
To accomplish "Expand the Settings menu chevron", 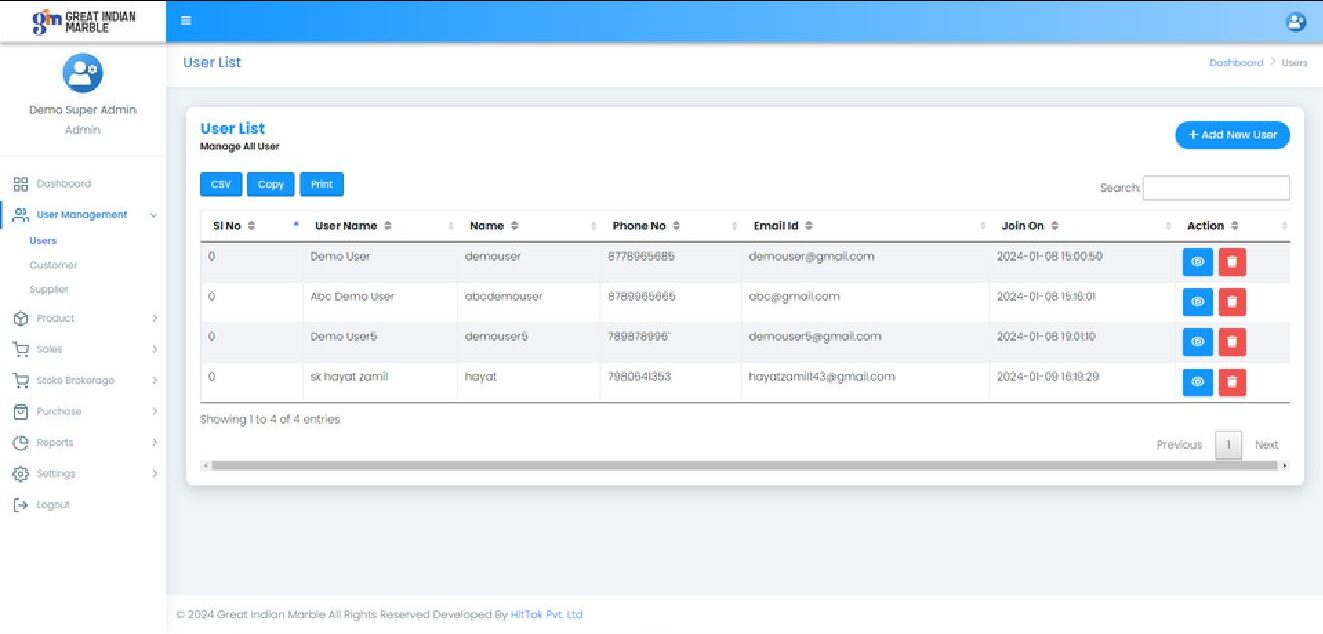I will click(154, 474).
